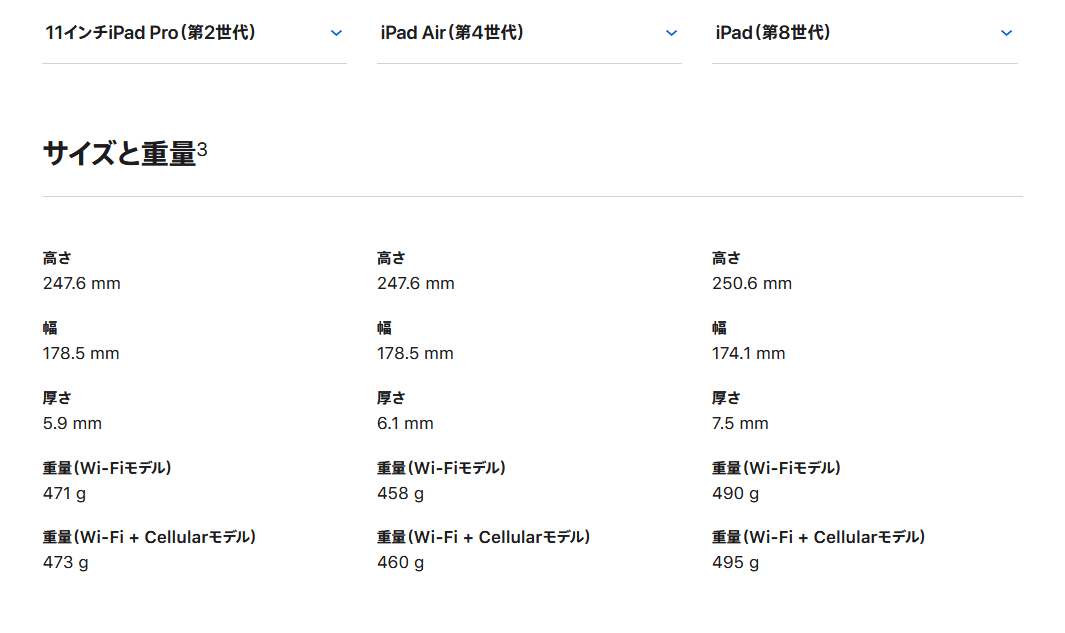Select the 490 g Wi-Fi weight
1065x633 pixels.
click(x=735, y=493)
